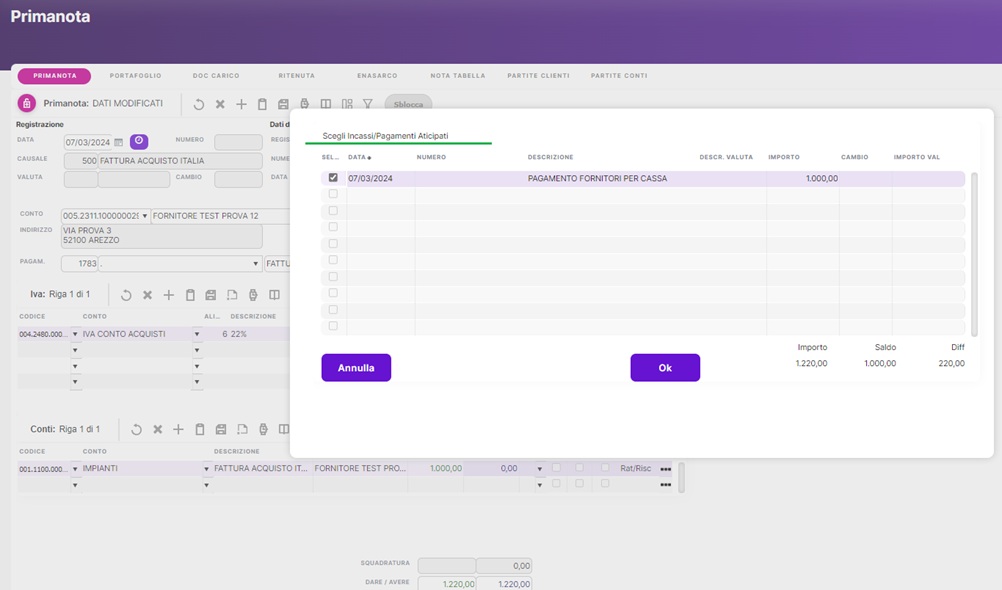Click the NUMERO input field in Registrazione
Screen dimensions: 1002x590
[x=238, y=142]
